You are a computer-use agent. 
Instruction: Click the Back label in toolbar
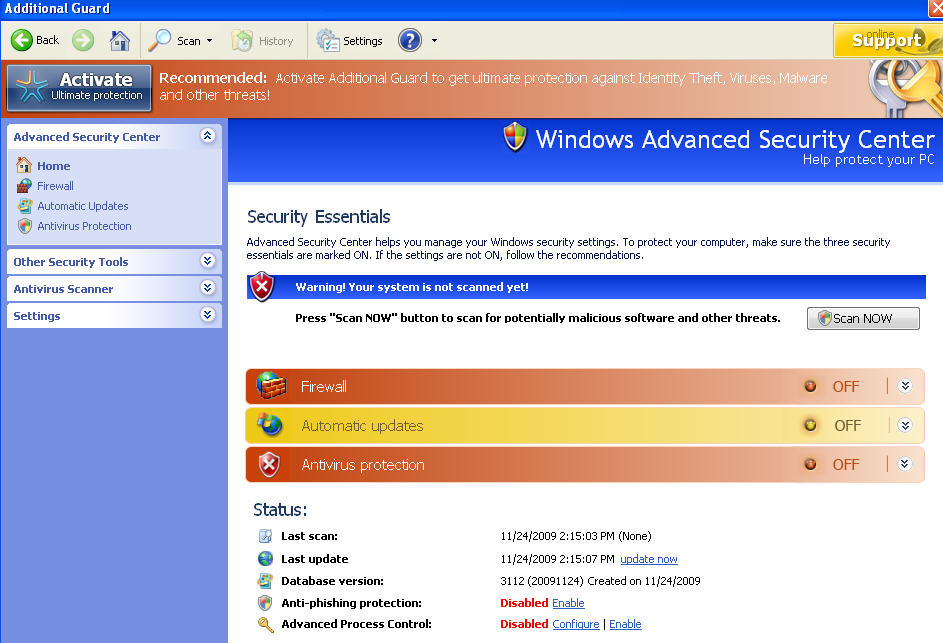(48, 40)
